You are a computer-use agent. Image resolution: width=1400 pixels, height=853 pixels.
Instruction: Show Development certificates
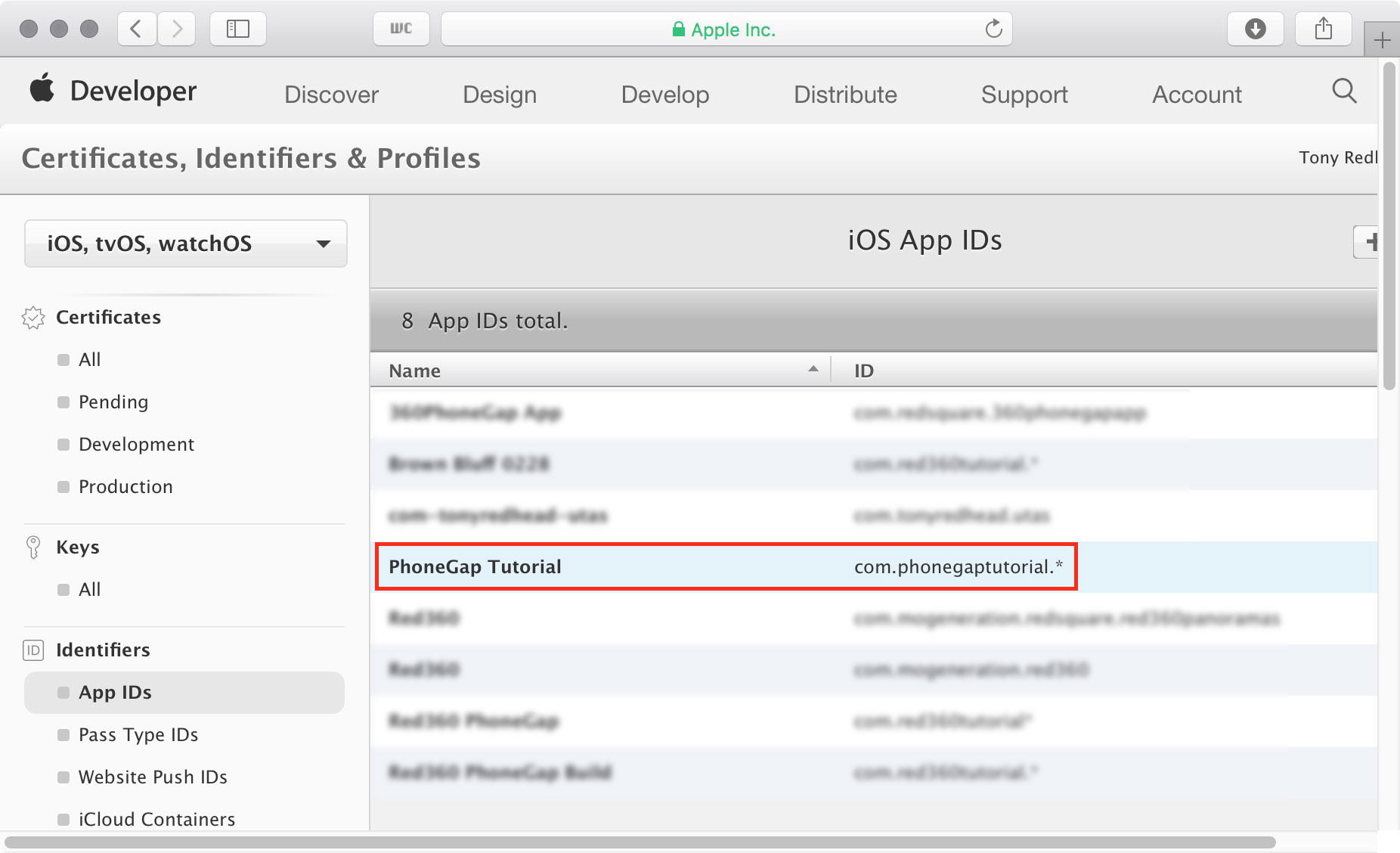point(136,444)
